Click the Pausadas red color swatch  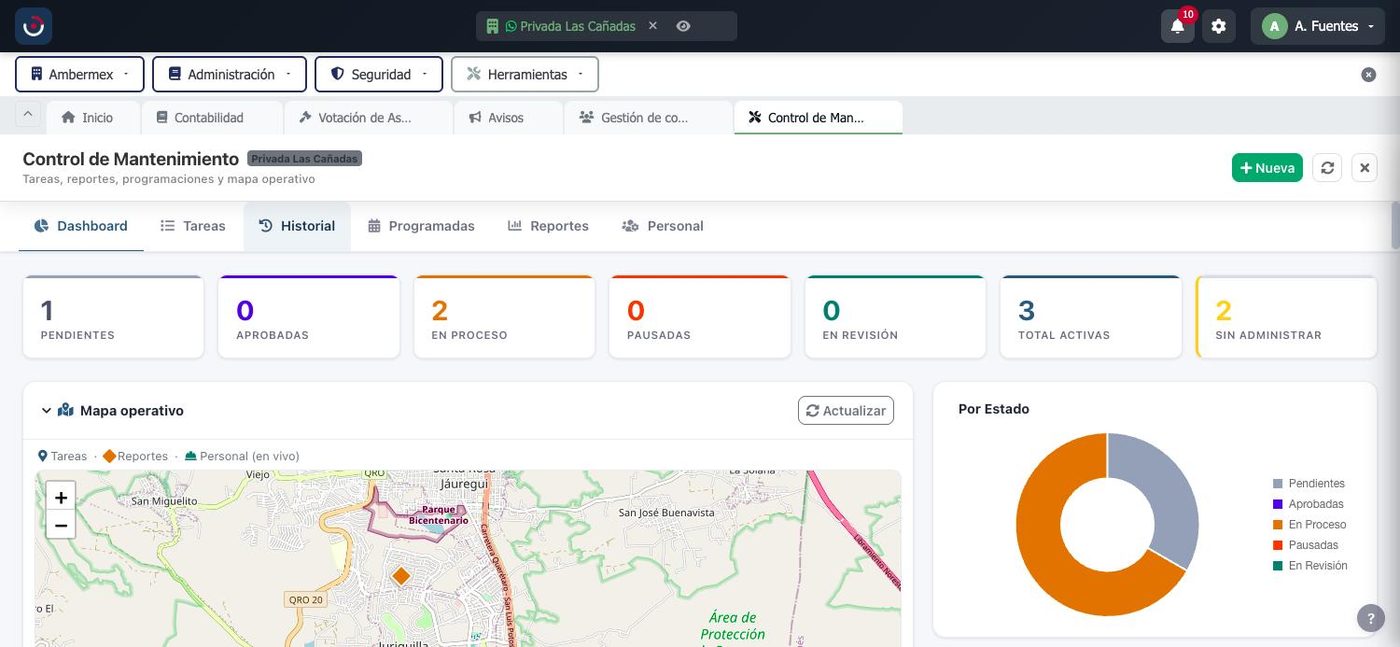(x=1277, y=546)
